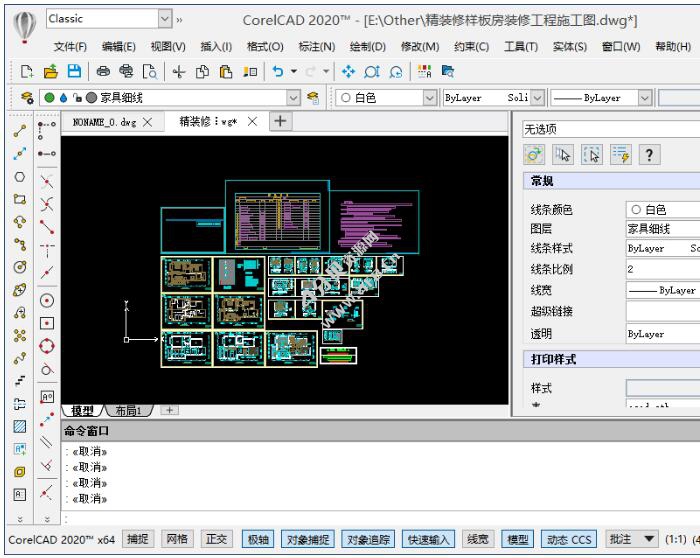Select the Hatch fill tool icon
The height and width of the screenshot is (558, 700).
point(20,426)
